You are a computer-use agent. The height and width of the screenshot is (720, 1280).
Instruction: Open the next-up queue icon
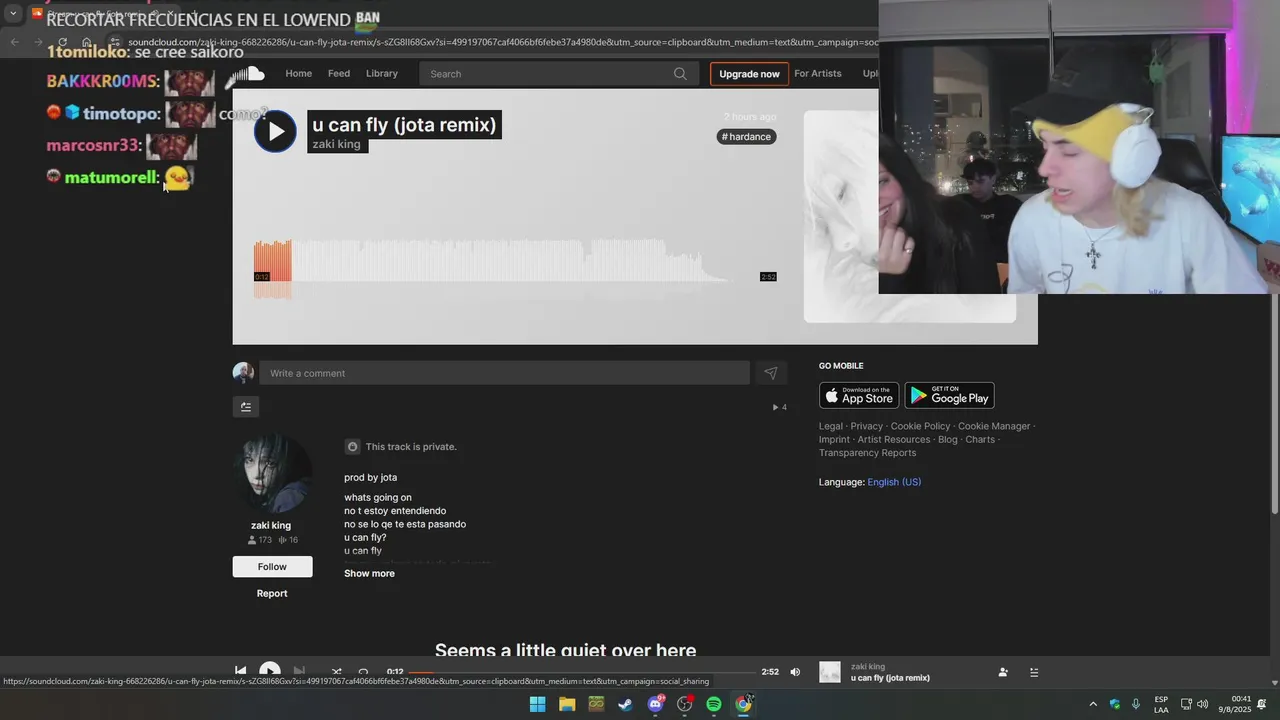click(1034, 672)
